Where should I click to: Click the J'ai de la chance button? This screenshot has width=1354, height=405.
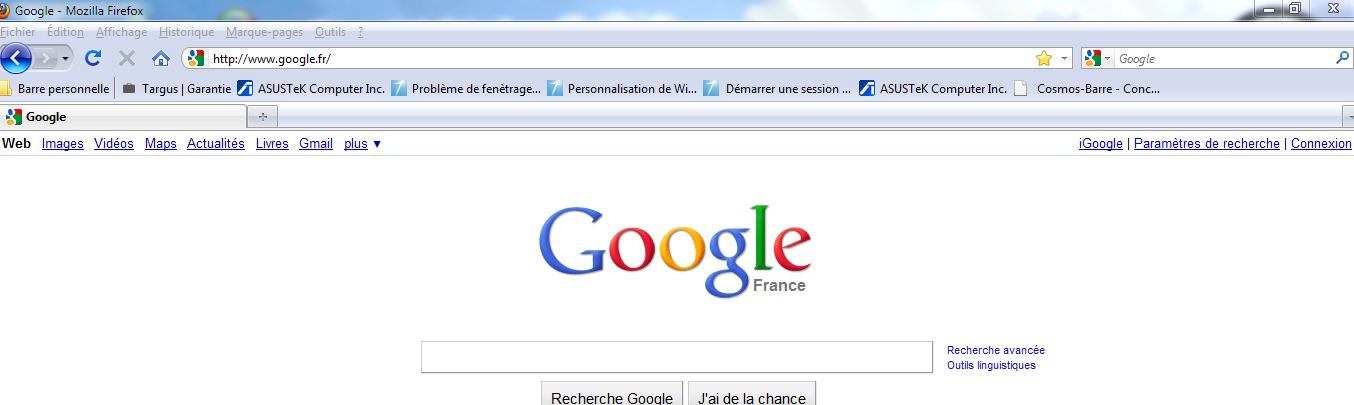coord(752,397)
